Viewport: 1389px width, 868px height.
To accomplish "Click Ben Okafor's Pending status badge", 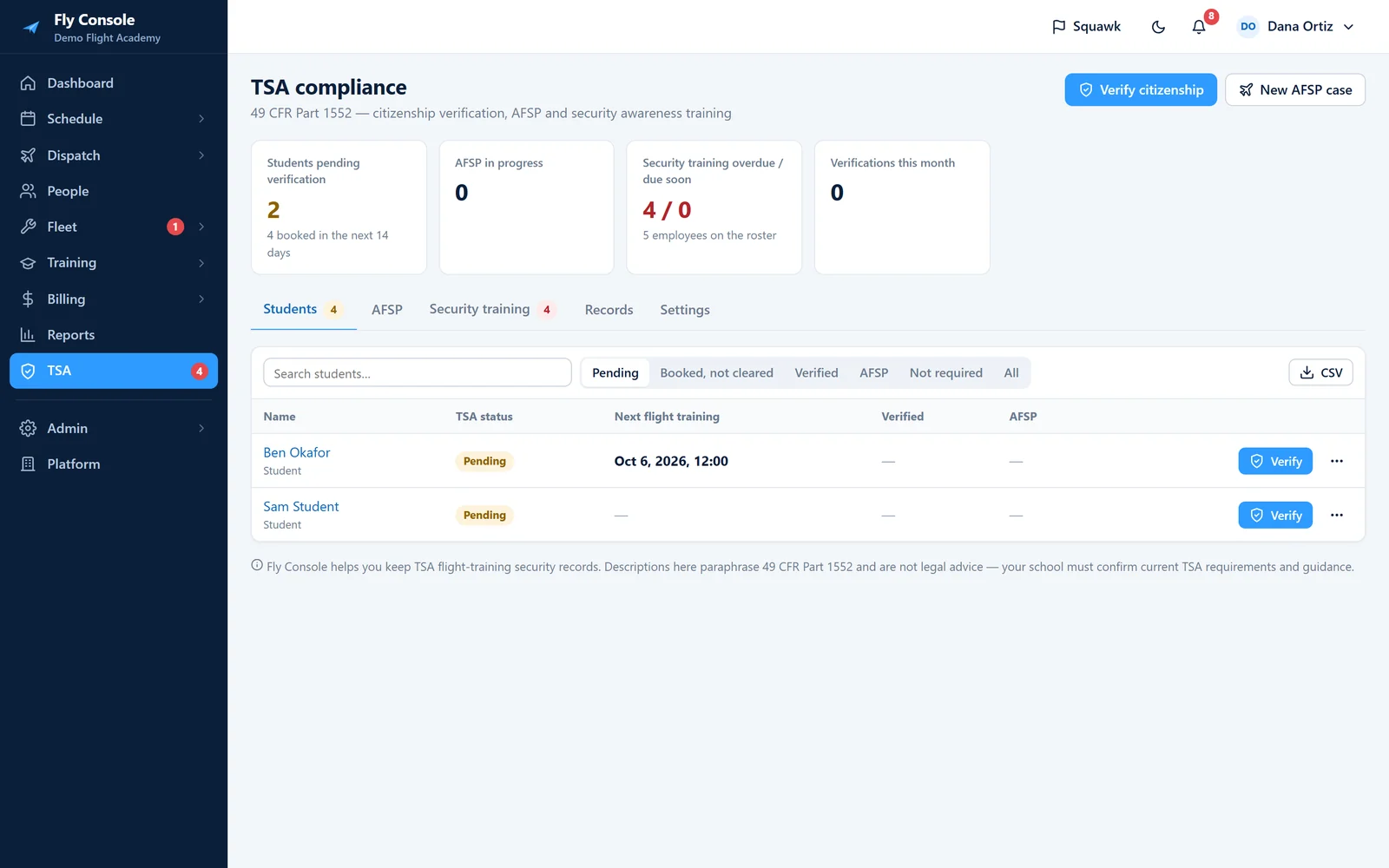I will point(484,461).
